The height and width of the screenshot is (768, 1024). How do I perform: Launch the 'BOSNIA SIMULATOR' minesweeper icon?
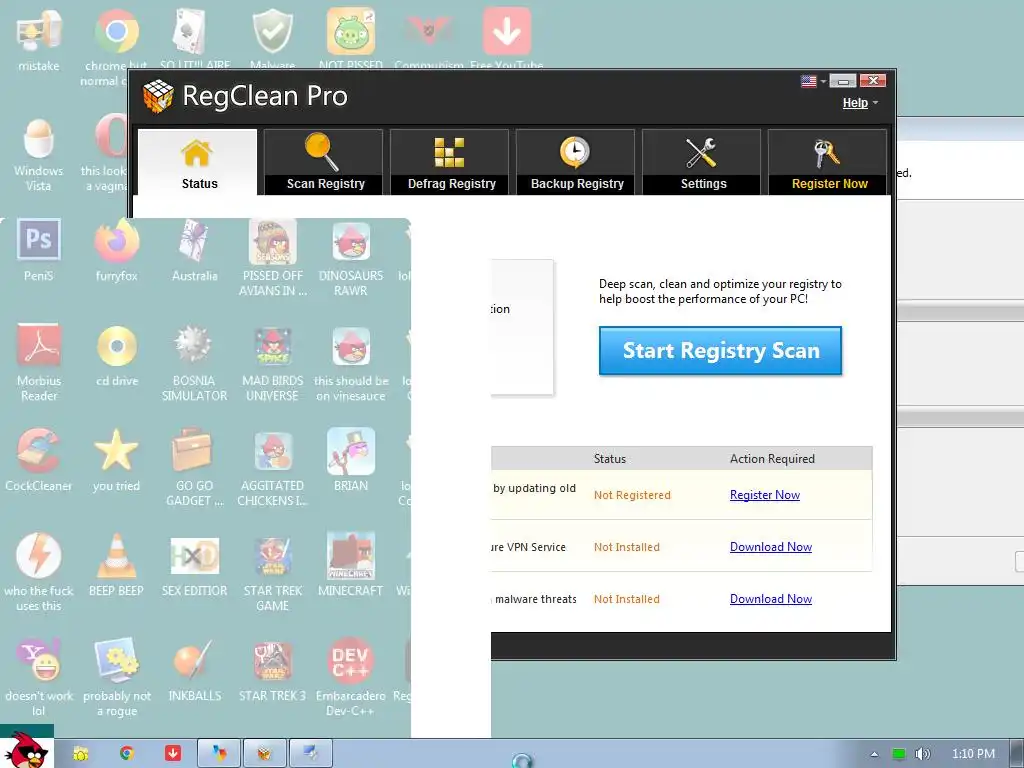click(194, 362)
